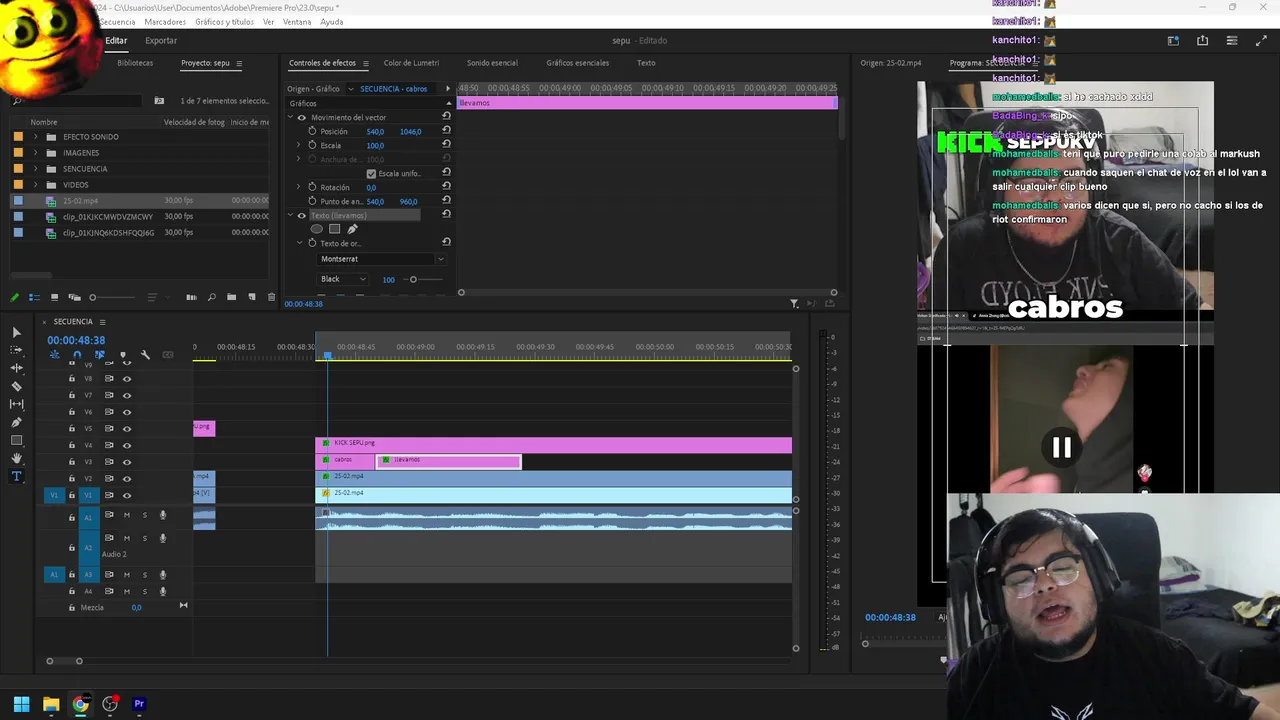
Task: Click the add marker icon in timeline
Action: coord(123,355)
